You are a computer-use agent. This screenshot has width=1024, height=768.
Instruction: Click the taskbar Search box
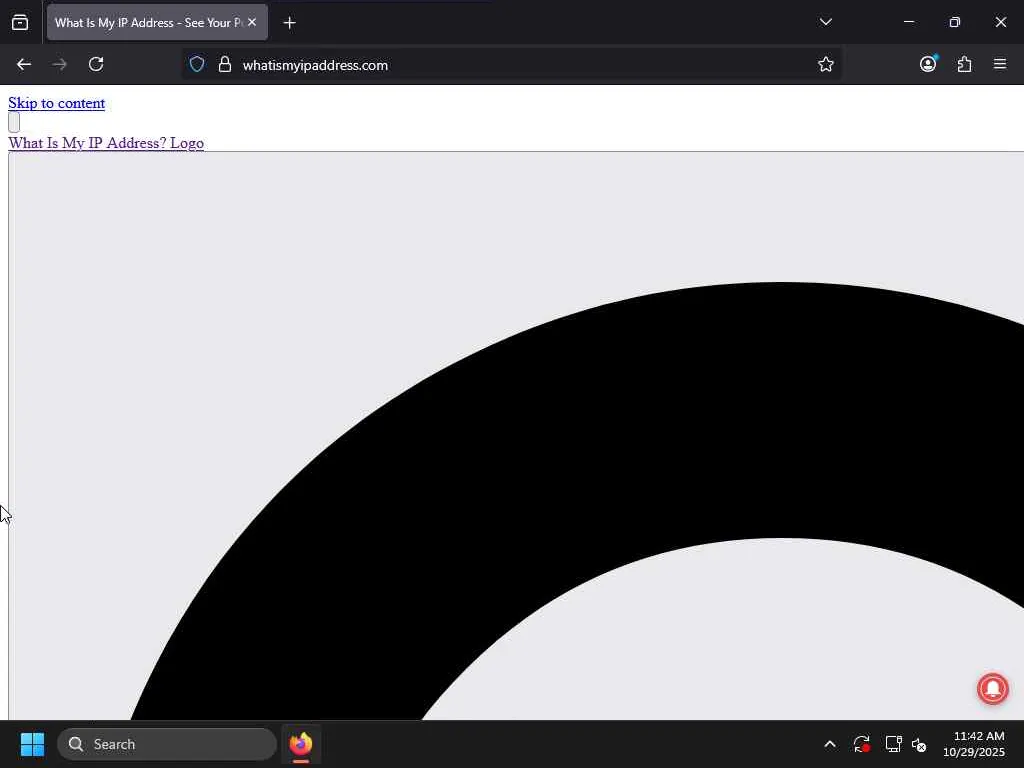tap(167, 744)
